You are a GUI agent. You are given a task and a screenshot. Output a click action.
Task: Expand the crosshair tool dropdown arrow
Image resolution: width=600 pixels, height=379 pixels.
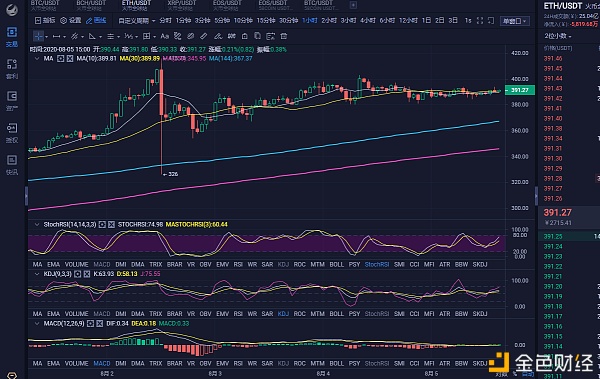pyautogui.click(x=46, y=37)
